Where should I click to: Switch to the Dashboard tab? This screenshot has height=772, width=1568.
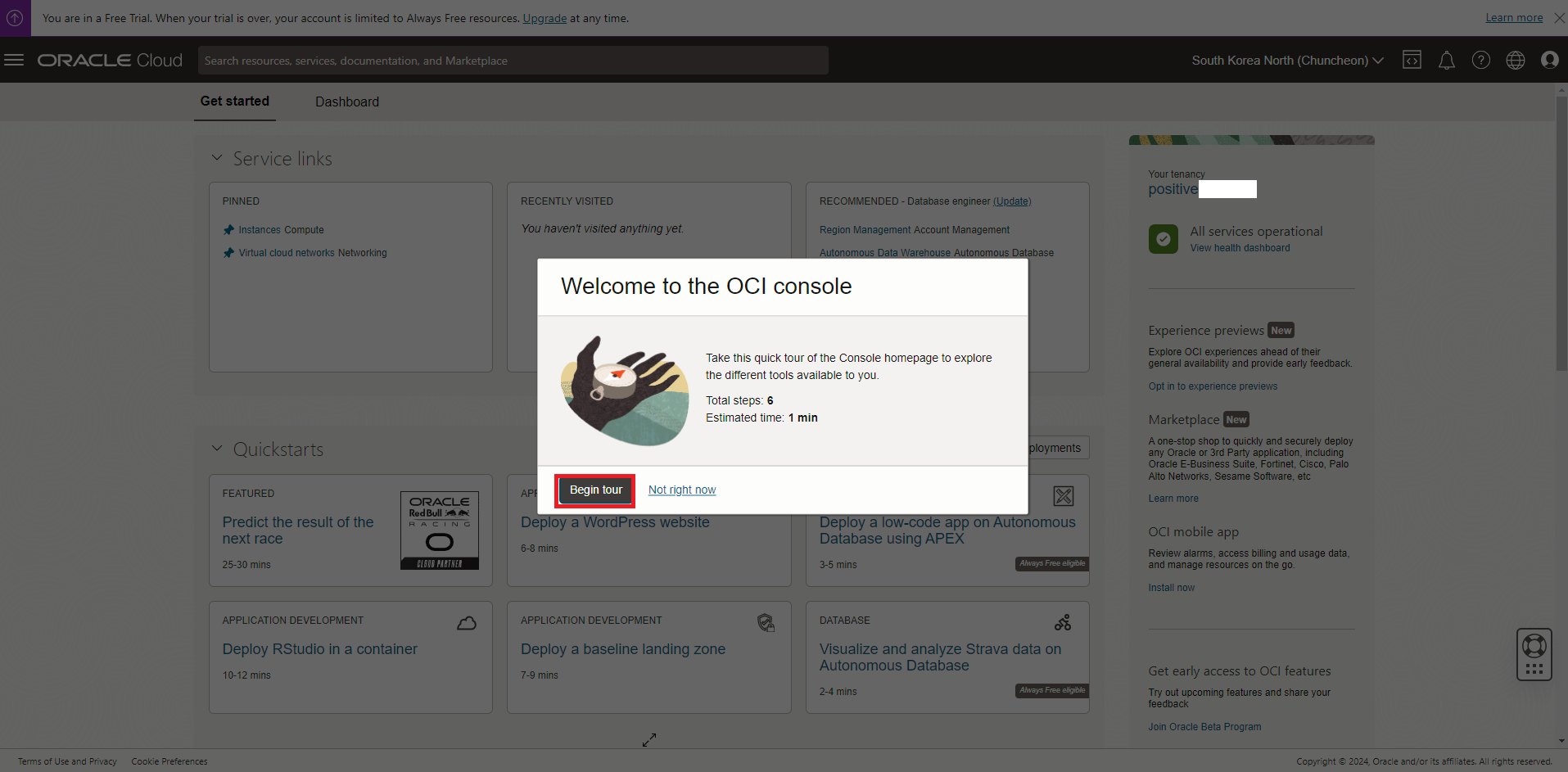[x=347, y=102]
